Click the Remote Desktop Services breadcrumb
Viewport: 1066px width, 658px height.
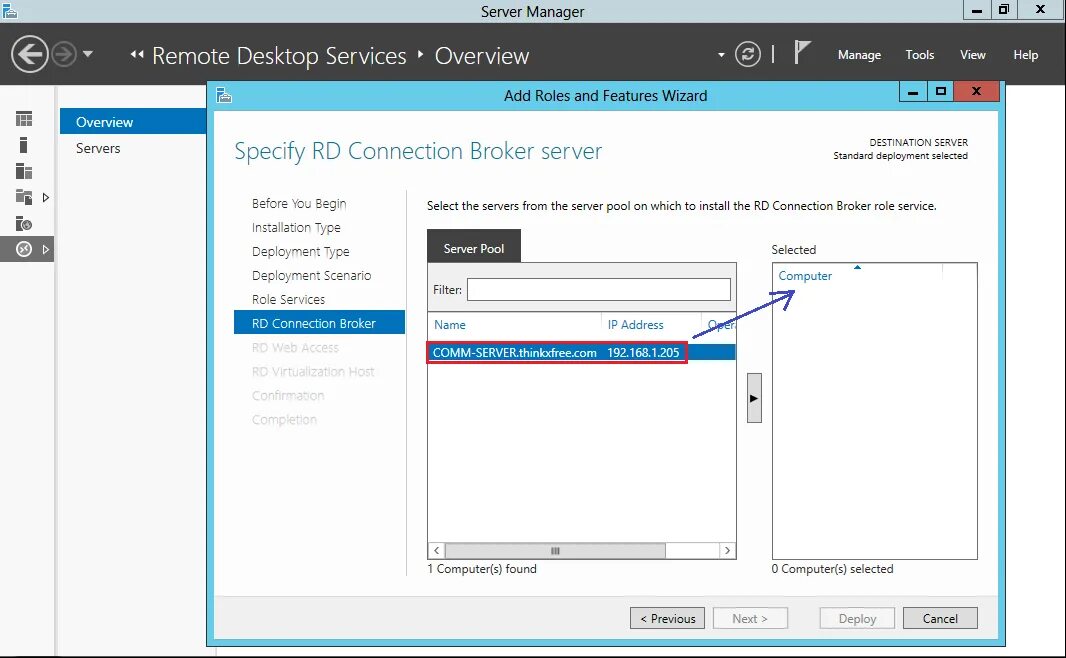[279, 56]
